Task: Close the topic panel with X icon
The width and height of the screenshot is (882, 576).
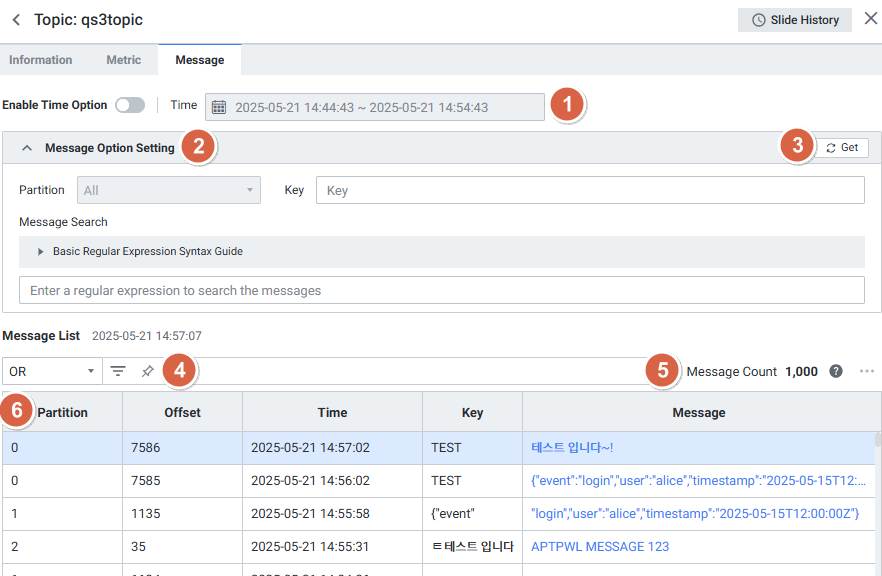Action: 870,19
